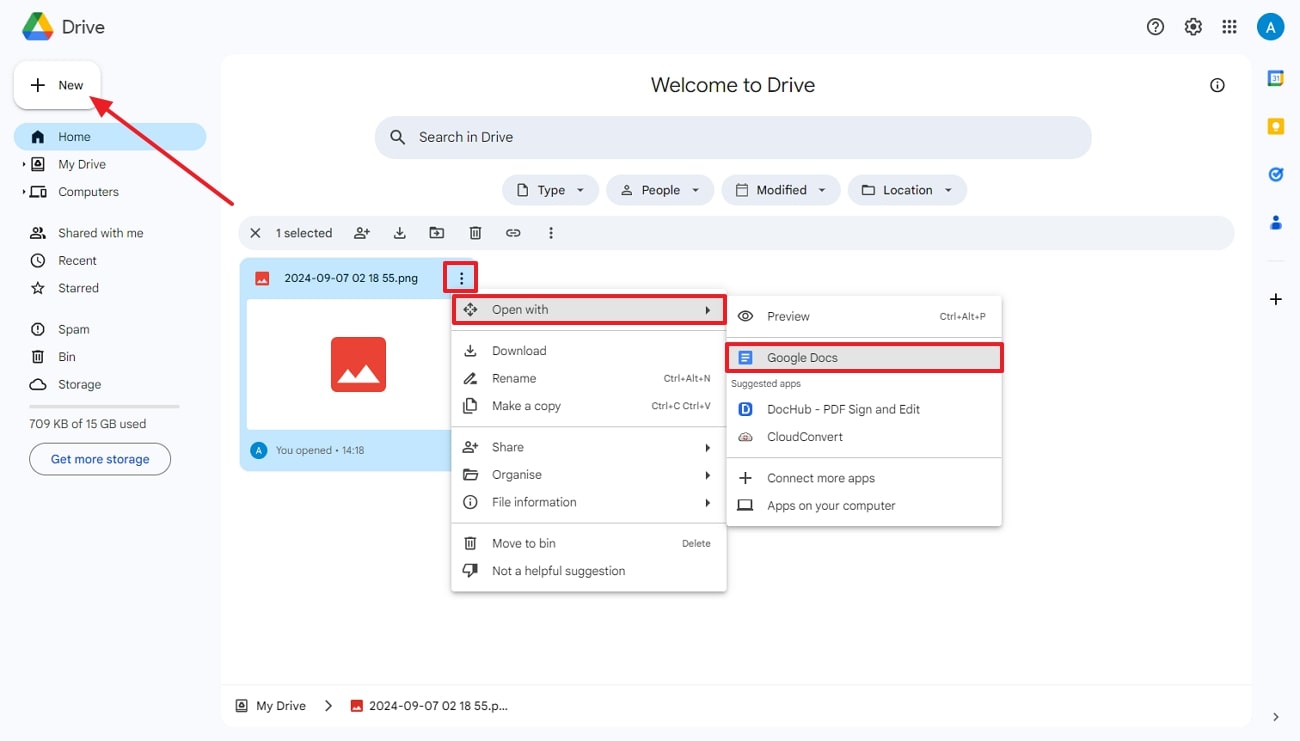The height and width of the screenshot is (741, 1300).
Task: Open the Modified filter dropdown
Action: click(x=781, y=190)
